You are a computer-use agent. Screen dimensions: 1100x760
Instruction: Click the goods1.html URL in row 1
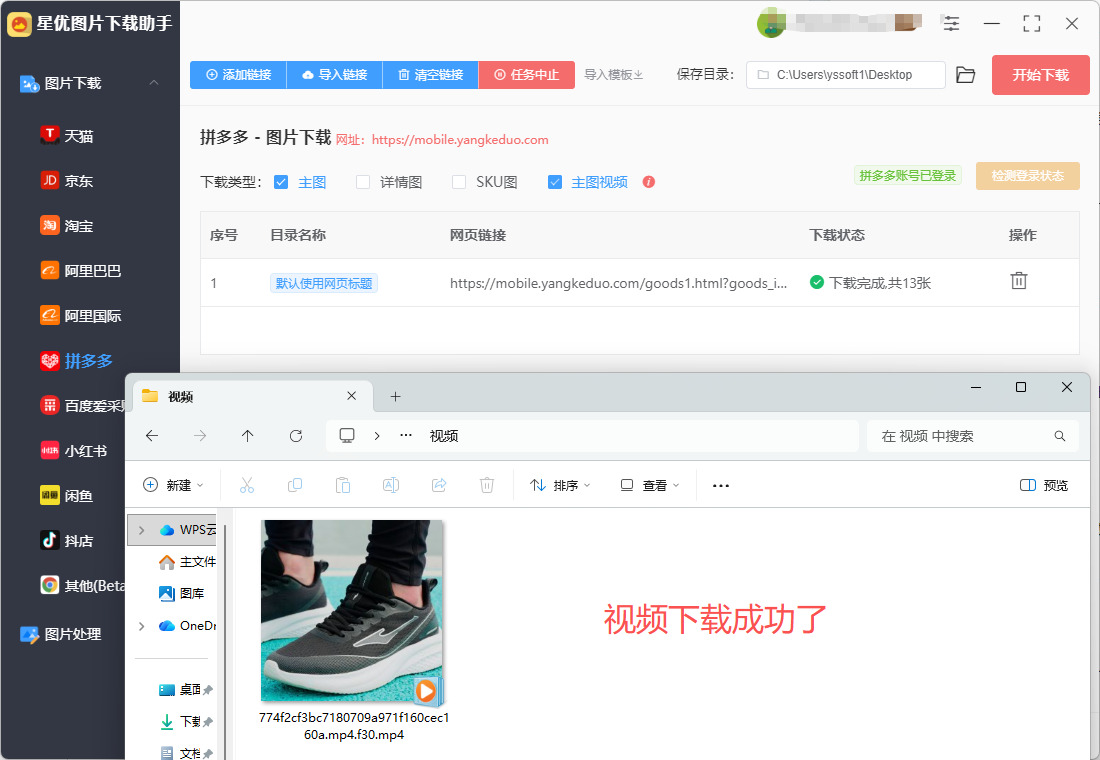[x=618, y=283]
